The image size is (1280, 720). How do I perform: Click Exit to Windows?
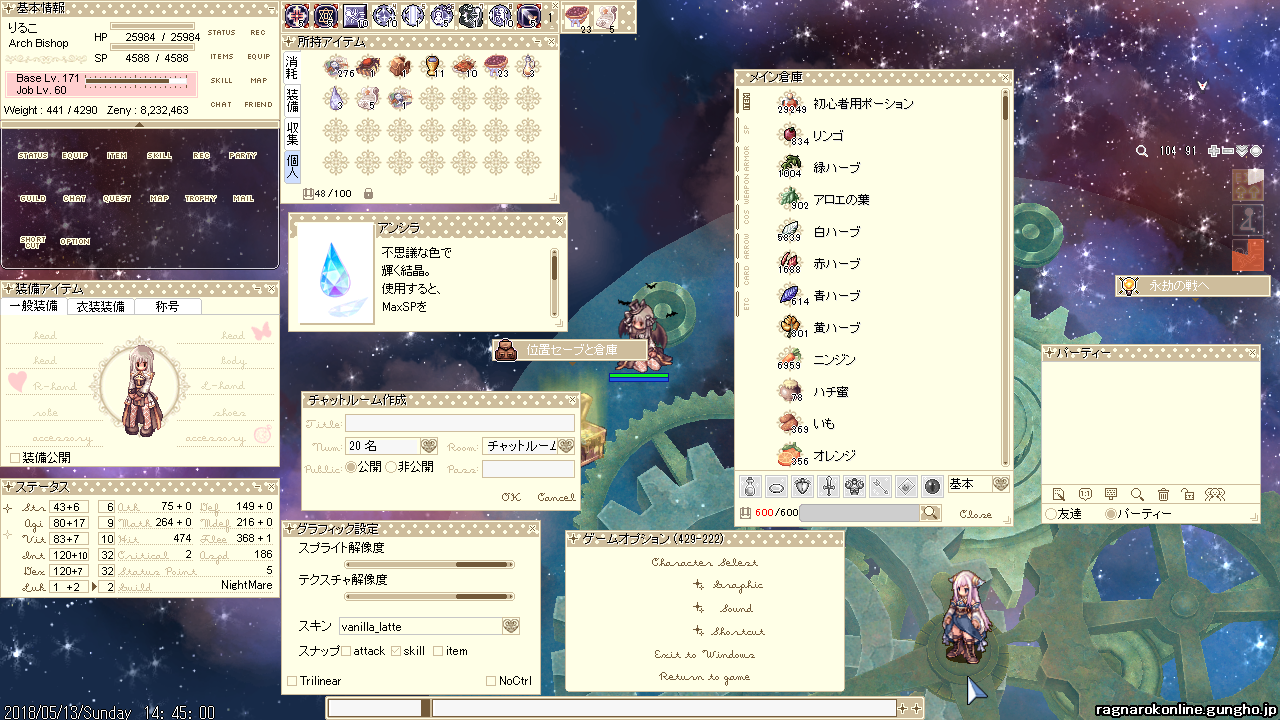tap(704, 654)
